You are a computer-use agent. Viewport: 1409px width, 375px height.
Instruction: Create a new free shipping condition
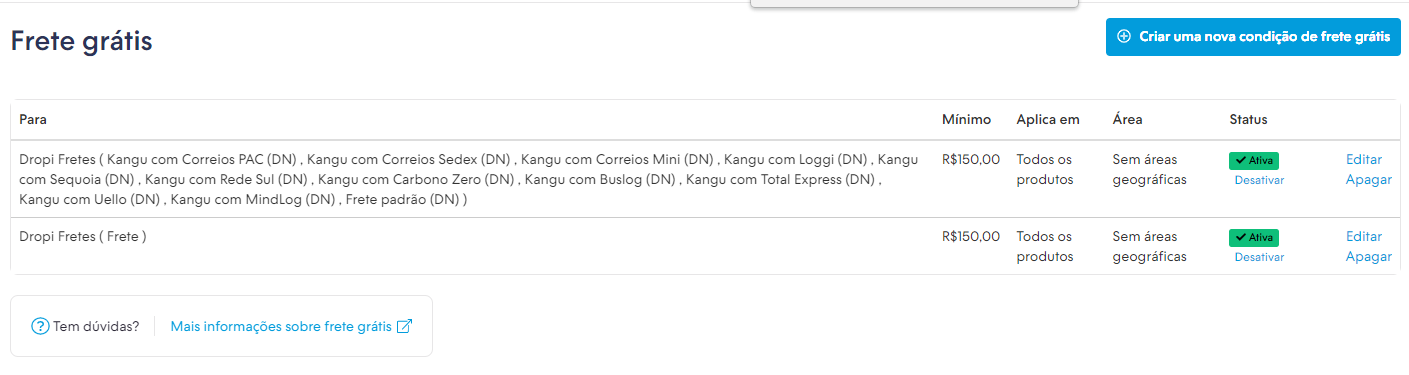[1253, 37]
